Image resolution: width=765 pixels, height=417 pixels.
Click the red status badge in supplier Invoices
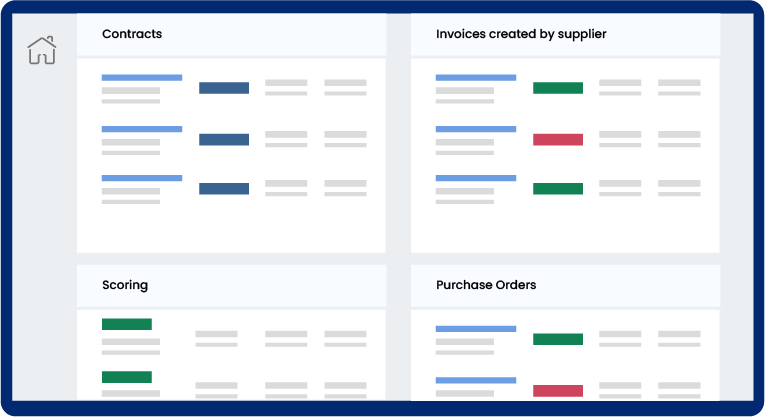(558, 140)
